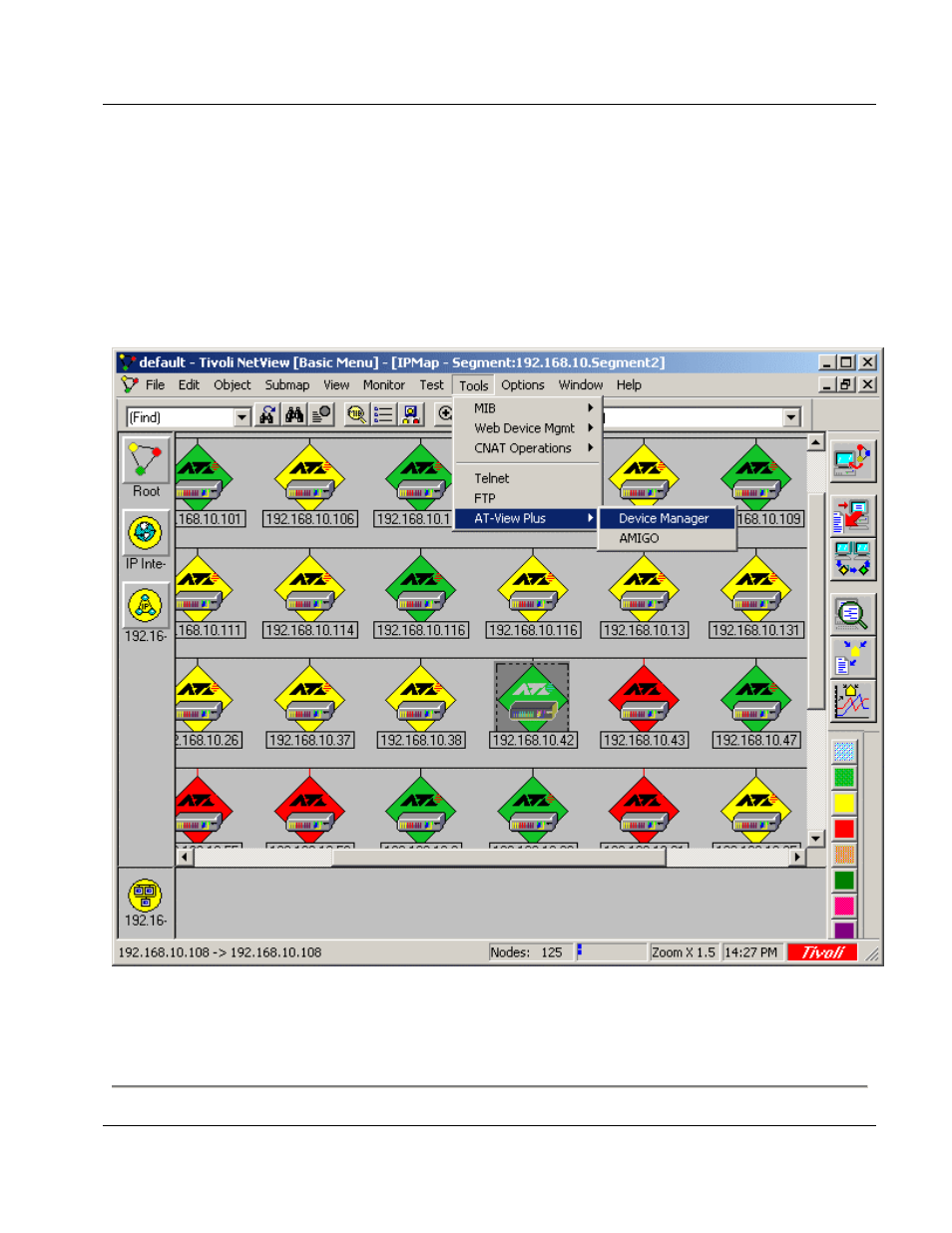The image size is (952, 1233).
Task: Click the graph chart icon in right panel
Action: click(852, 701)
